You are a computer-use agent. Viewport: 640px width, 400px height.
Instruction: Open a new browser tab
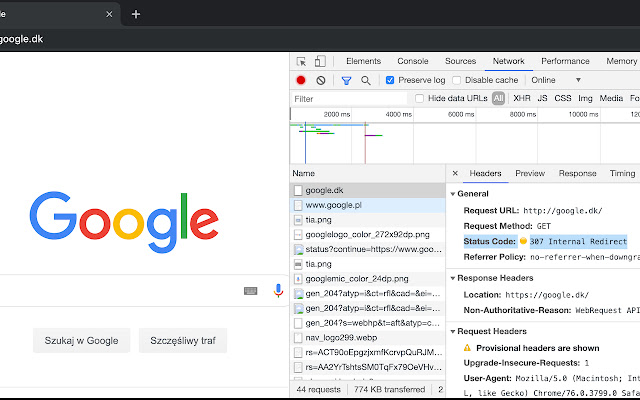click(136, 14)
